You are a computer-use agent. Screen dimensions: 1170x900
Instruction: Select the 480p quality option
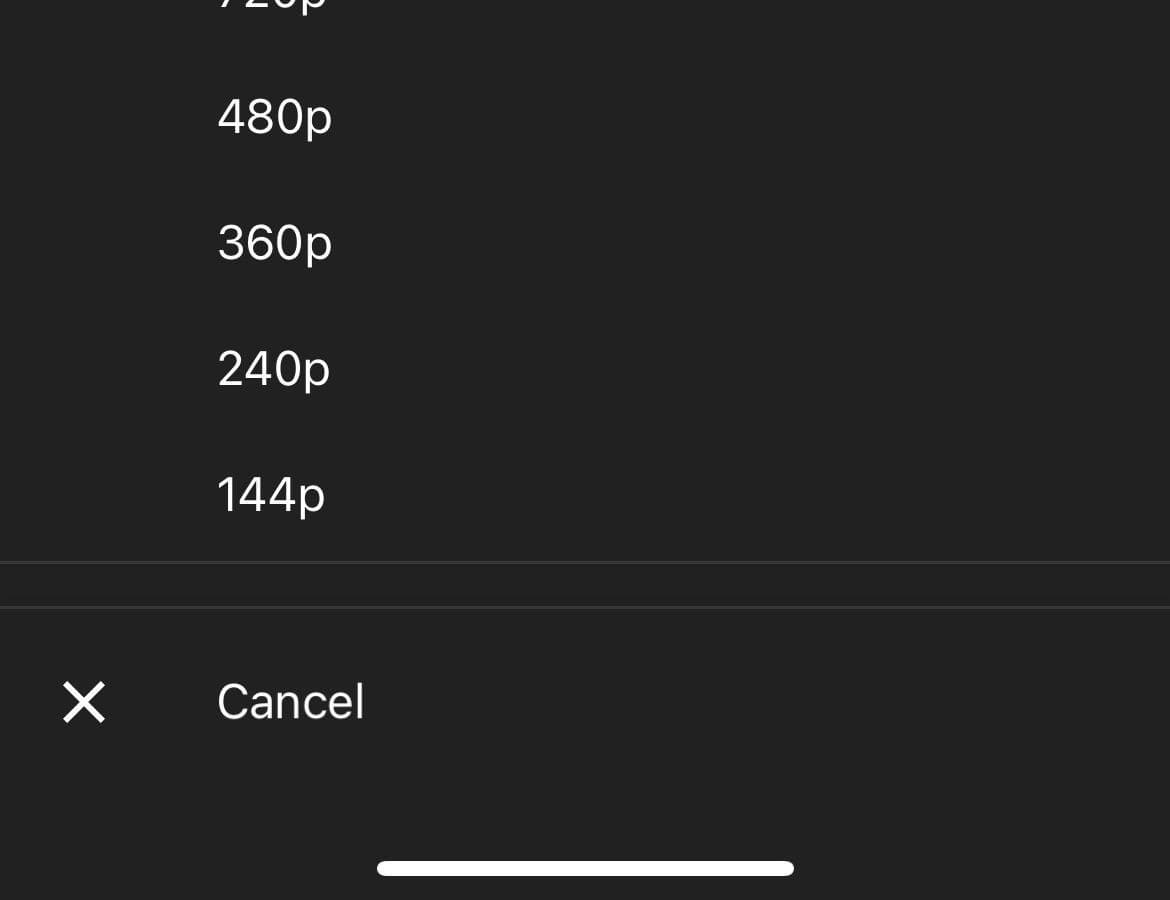[x=274, y=118]
